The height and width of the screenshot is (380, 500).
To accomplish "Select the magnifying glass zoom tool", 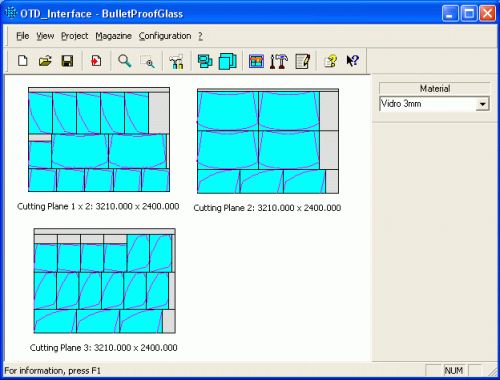I will point(125,61).
